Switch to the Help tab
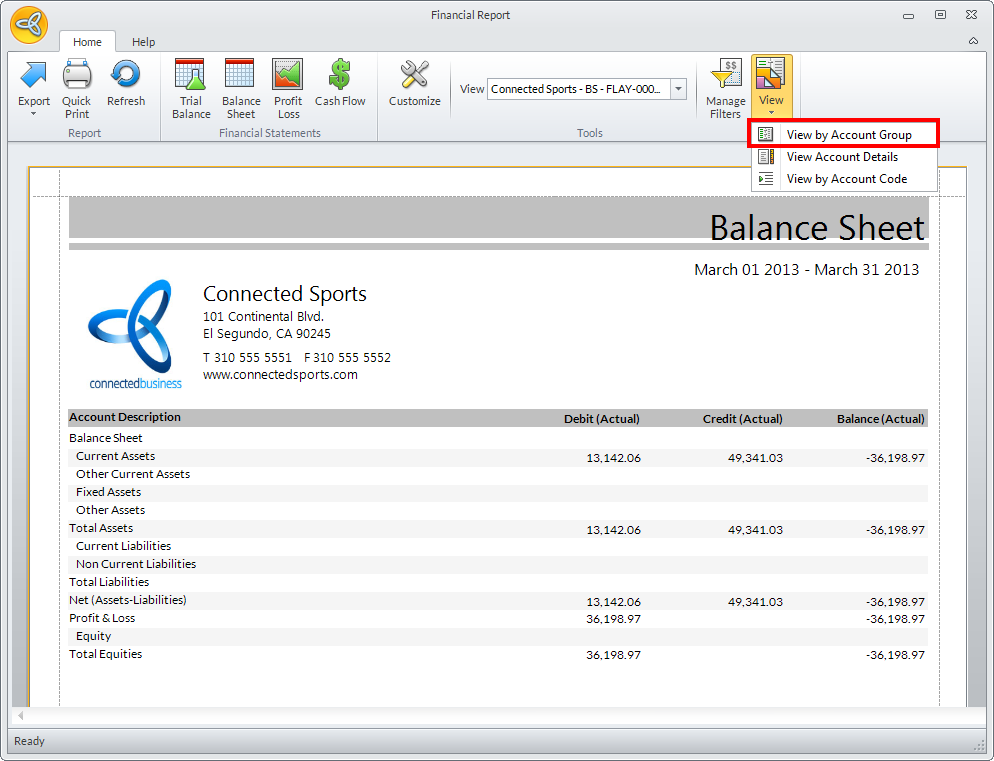 [x=143, y=42]
